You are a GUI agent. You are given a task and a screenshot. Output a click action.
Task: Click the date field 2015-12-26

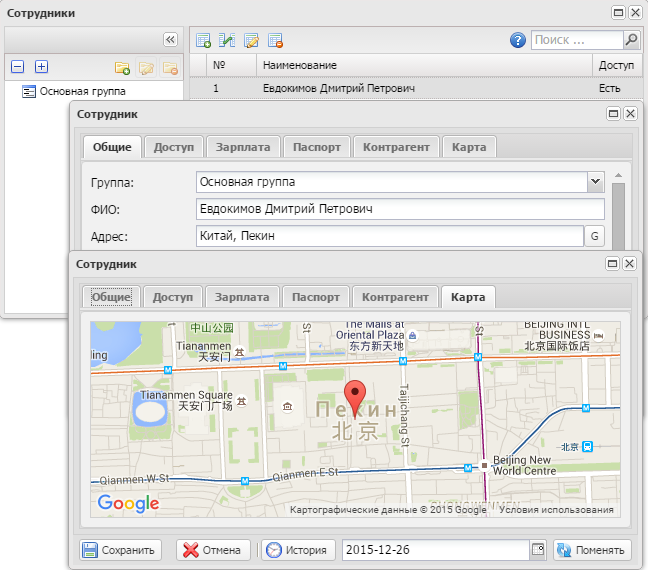436,550
